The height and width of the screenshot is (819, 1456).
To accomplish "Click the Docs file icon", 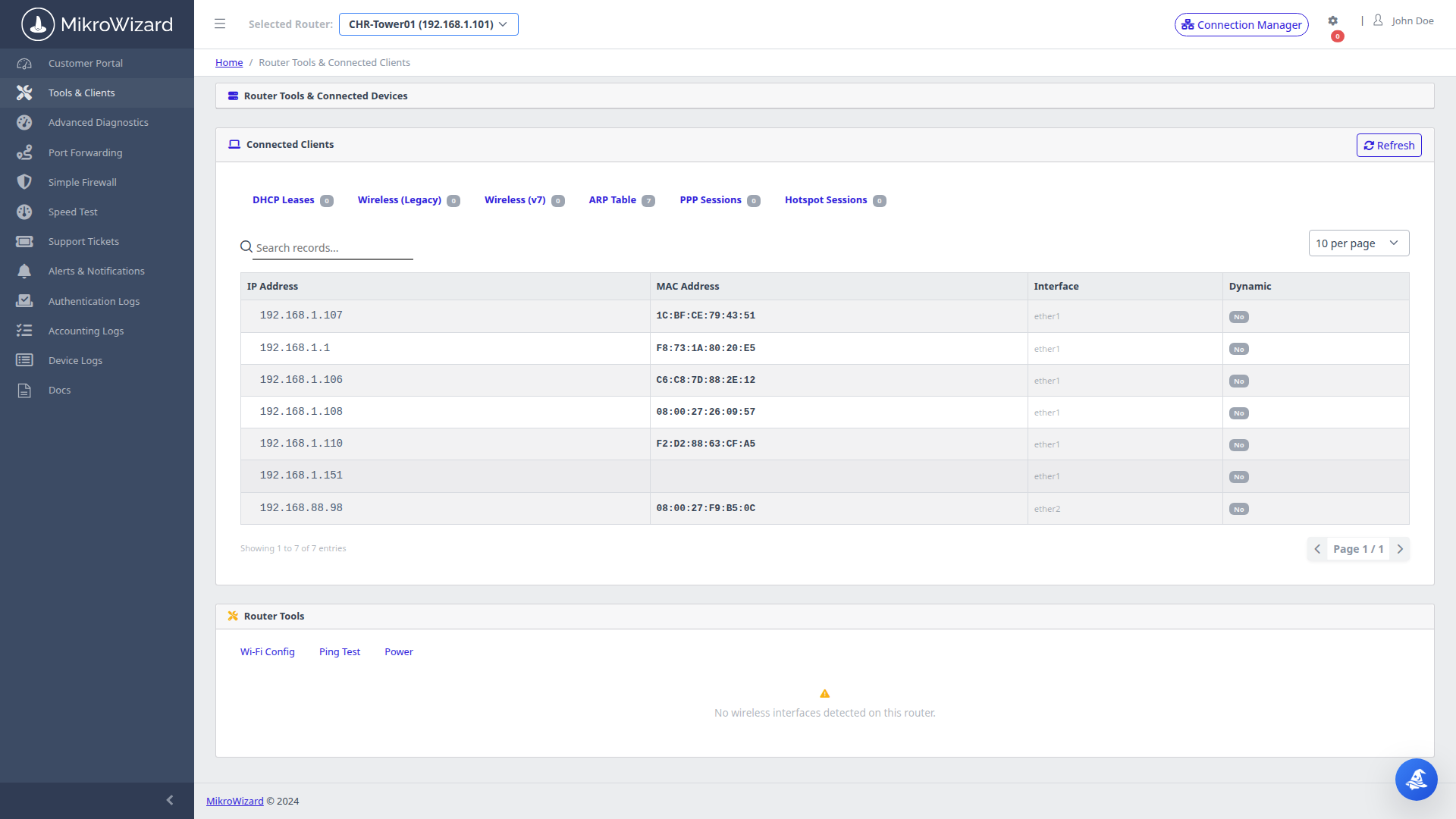I will 24,391.
